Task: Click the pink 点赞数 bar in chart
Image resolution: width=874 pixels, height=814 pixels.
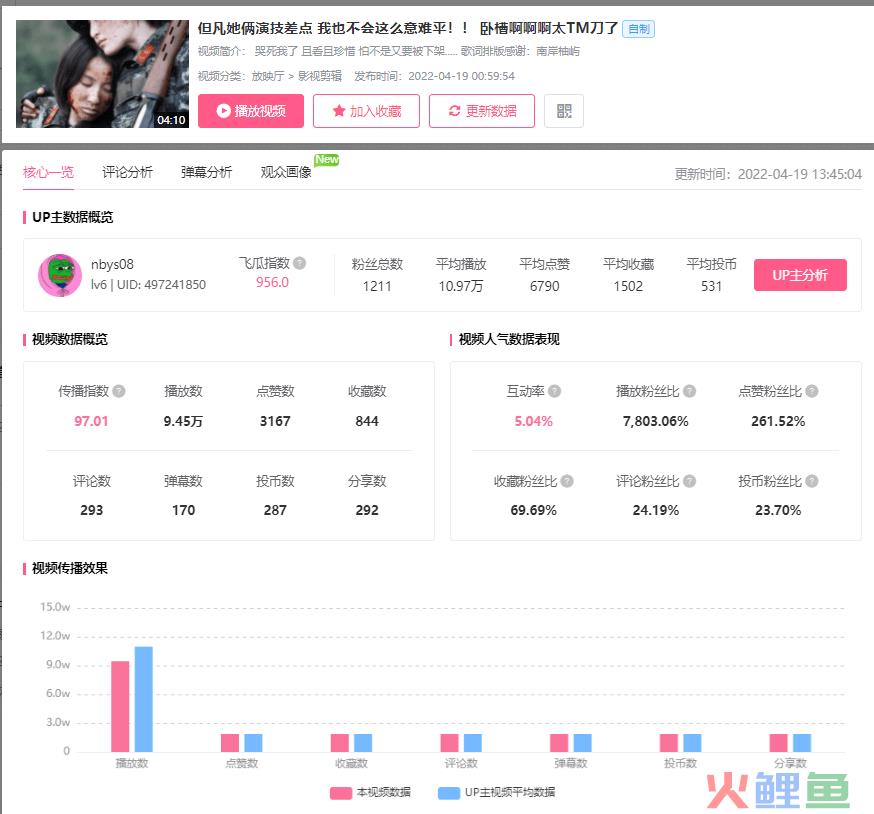Action: pos(230,743)
